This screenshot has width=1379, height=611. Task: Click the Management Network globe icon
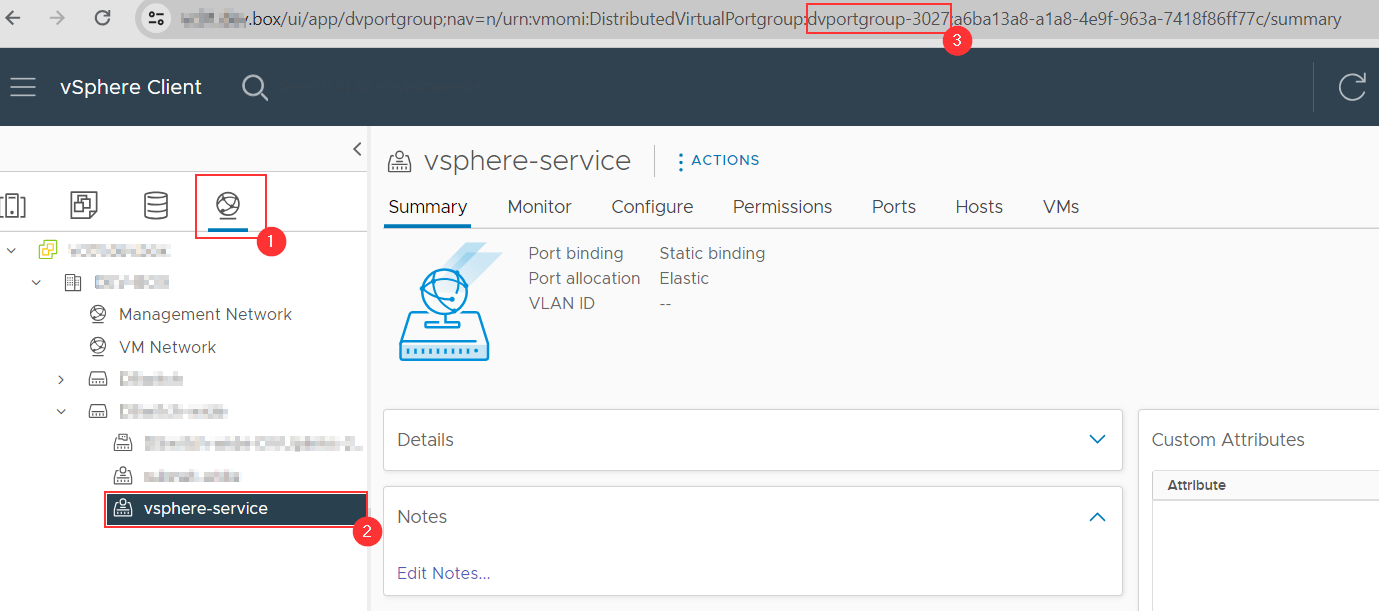[x=98, y=314]
